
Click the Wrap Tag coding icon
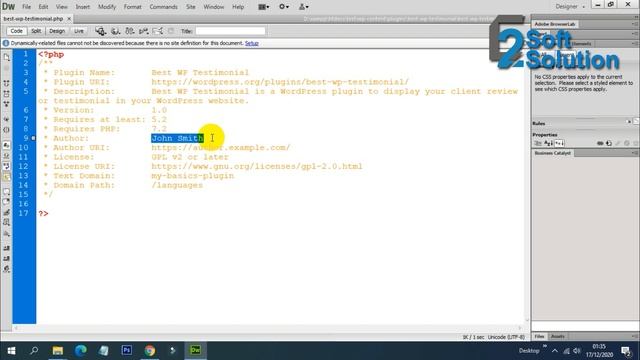click(x=7, y=213)
